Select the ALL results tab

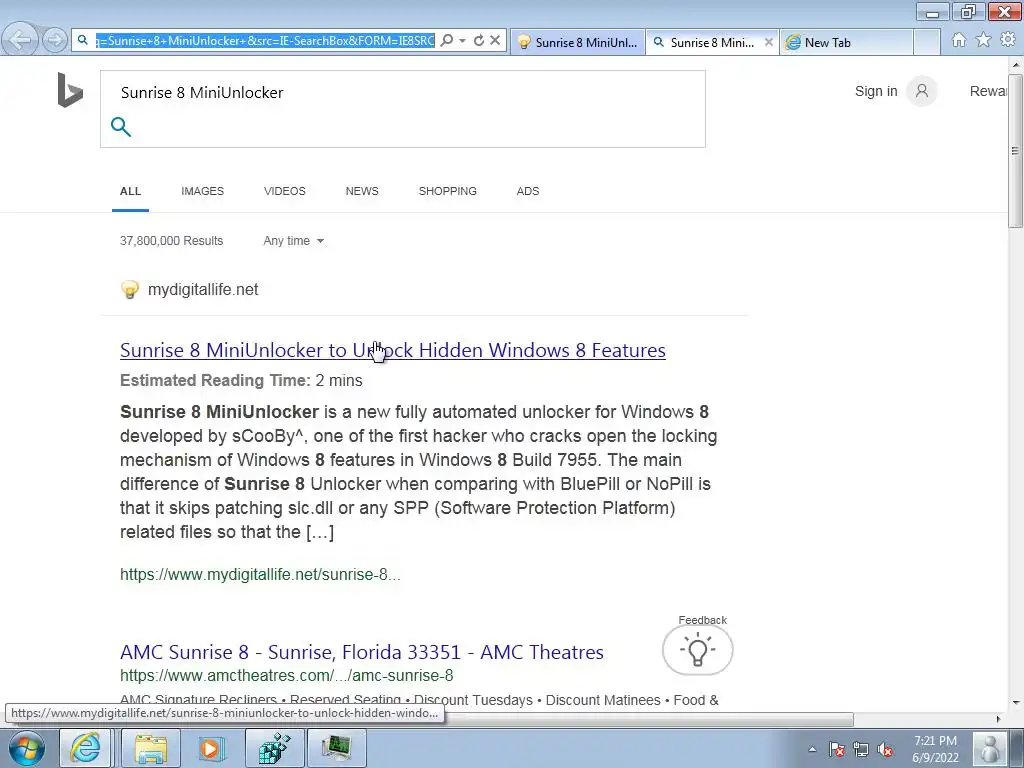(x=130, y=191)
